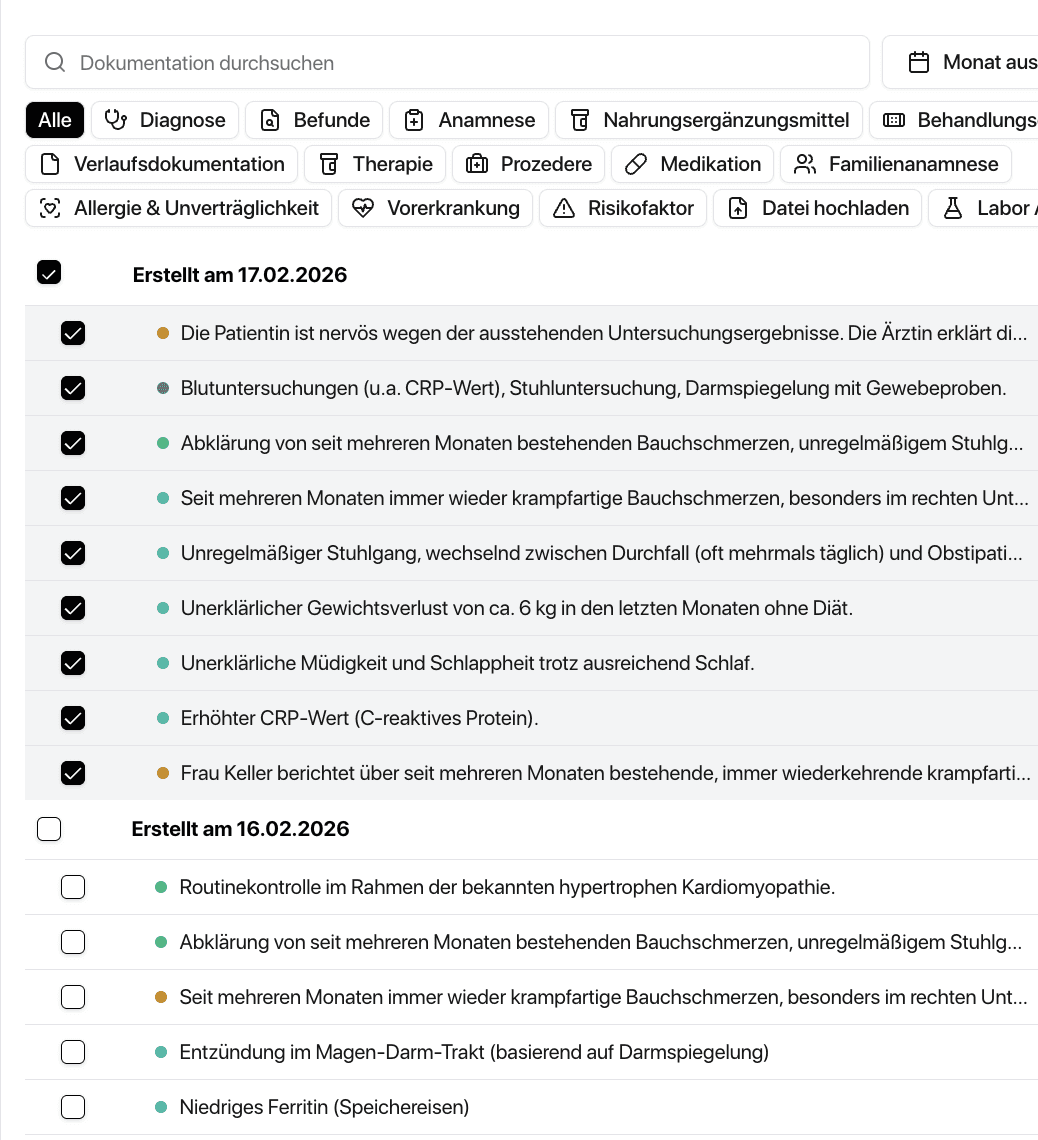The height and width of the screenshot is (1140, 1038).
Task: Uncheck the entry about erhöhter CRP-Wert
Action: tap(73, 718)
